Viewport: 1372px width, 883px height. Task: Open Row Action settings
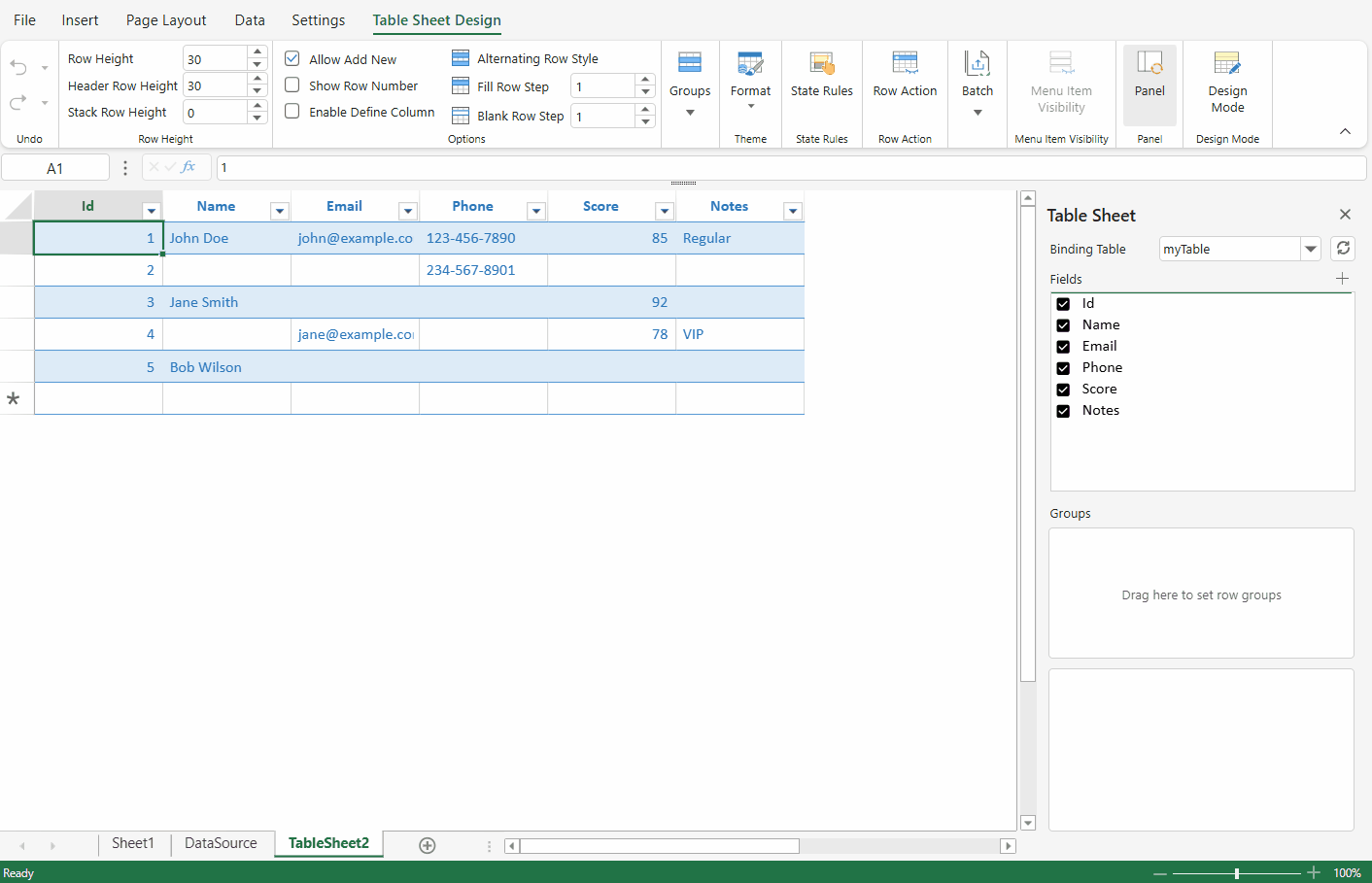pyautogui.click(x=905, y=76)
